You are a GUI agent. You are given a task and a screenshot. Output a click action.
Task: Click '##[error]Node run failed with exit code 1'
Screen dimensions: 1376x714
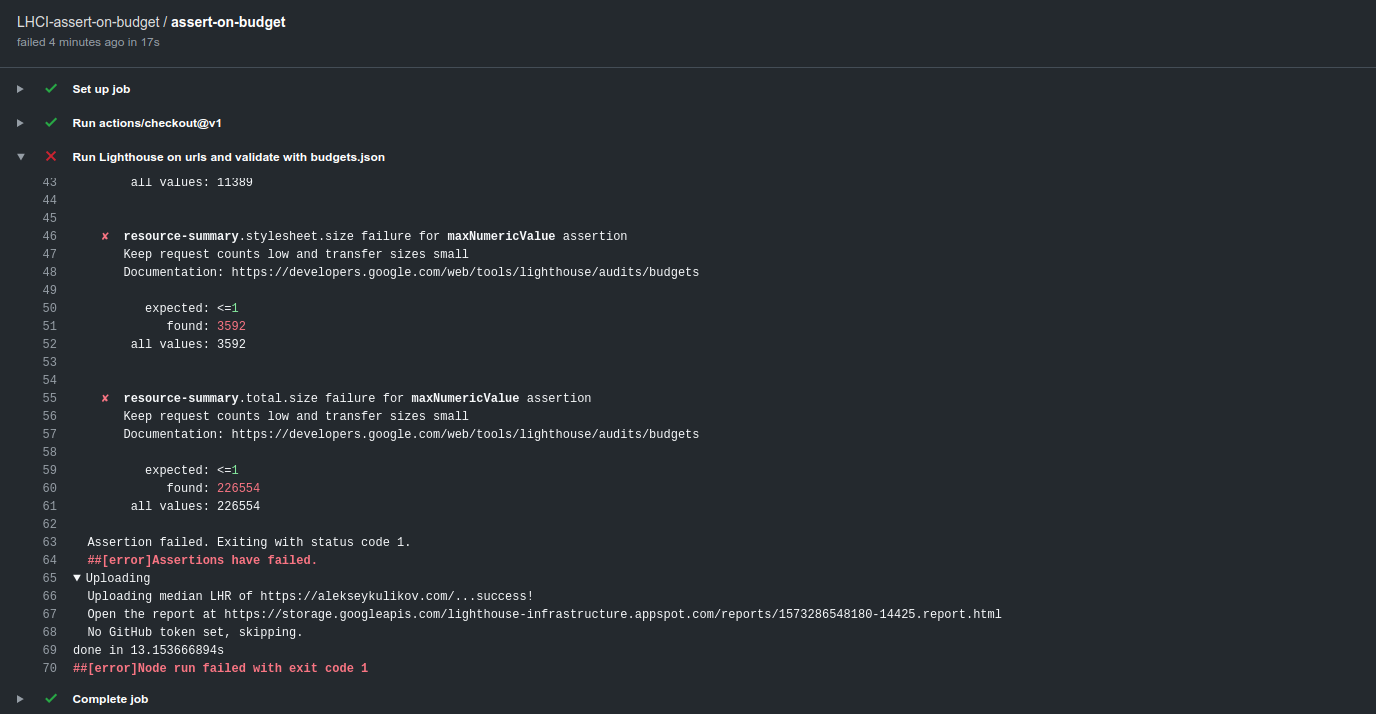pos(220,668)
